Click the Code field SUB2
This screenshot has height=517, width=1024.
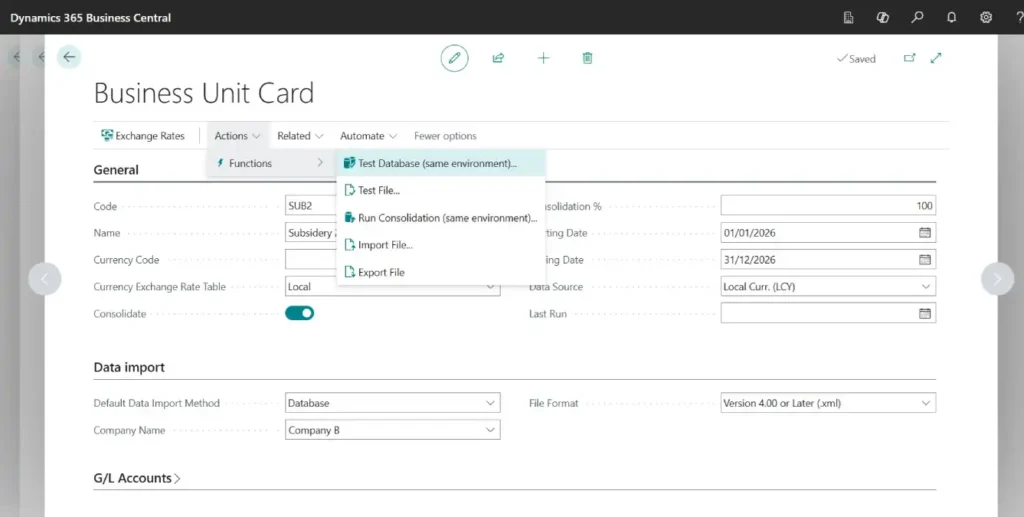(311, 206)
